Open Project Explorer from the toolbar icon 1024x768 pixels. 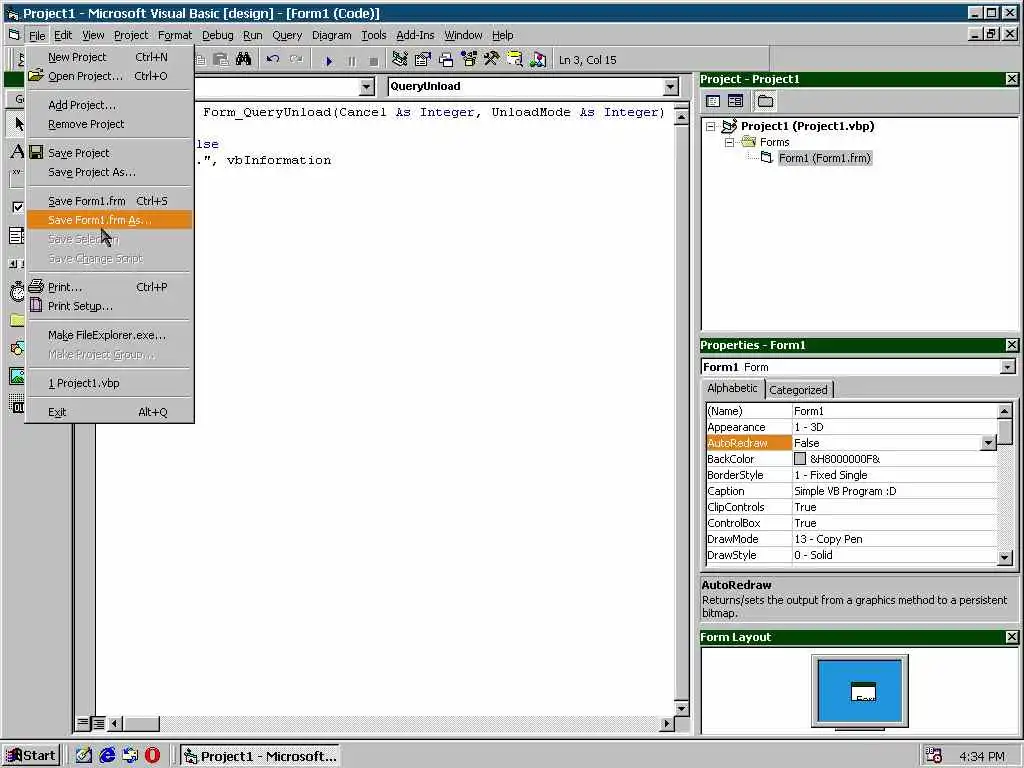coord(400,59)
